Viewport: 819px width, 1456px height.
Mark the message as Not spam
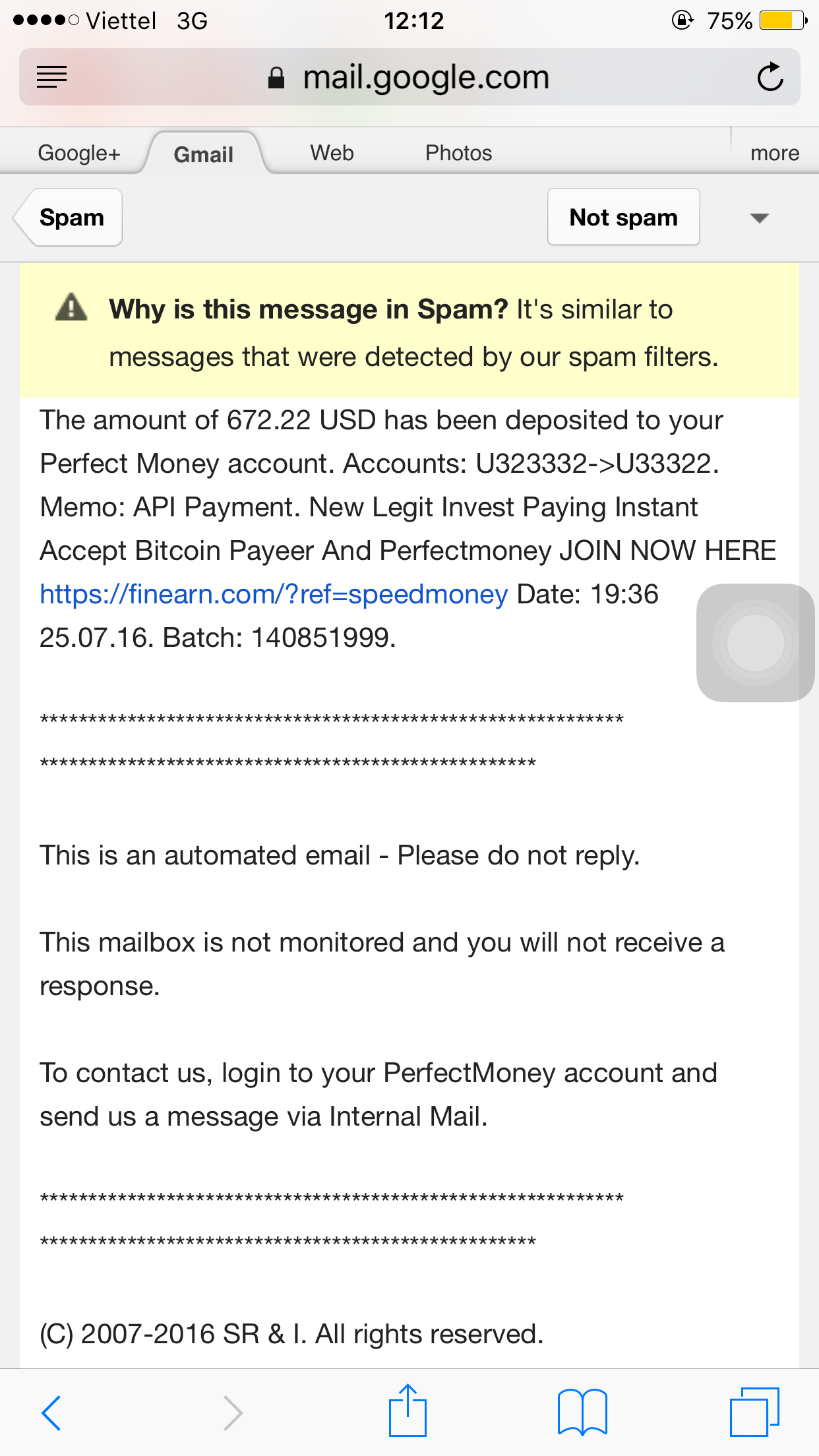(x=623, y=218)
